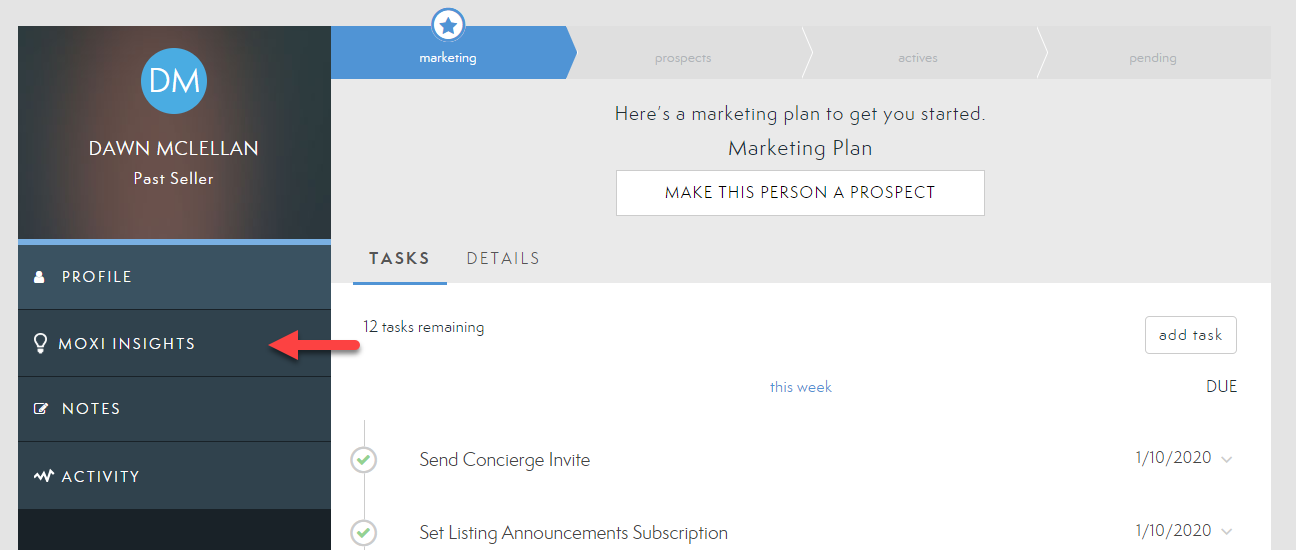Click the this week link
Viewport: 1296px width, 550px height.
tap(800, 387)
